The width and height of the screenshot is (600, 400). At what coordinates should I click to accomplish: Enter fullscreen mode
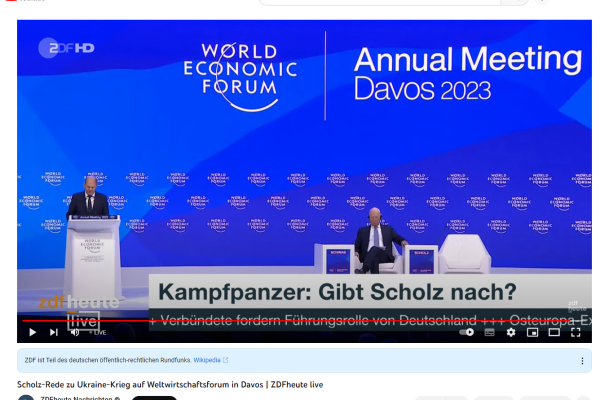576,332
